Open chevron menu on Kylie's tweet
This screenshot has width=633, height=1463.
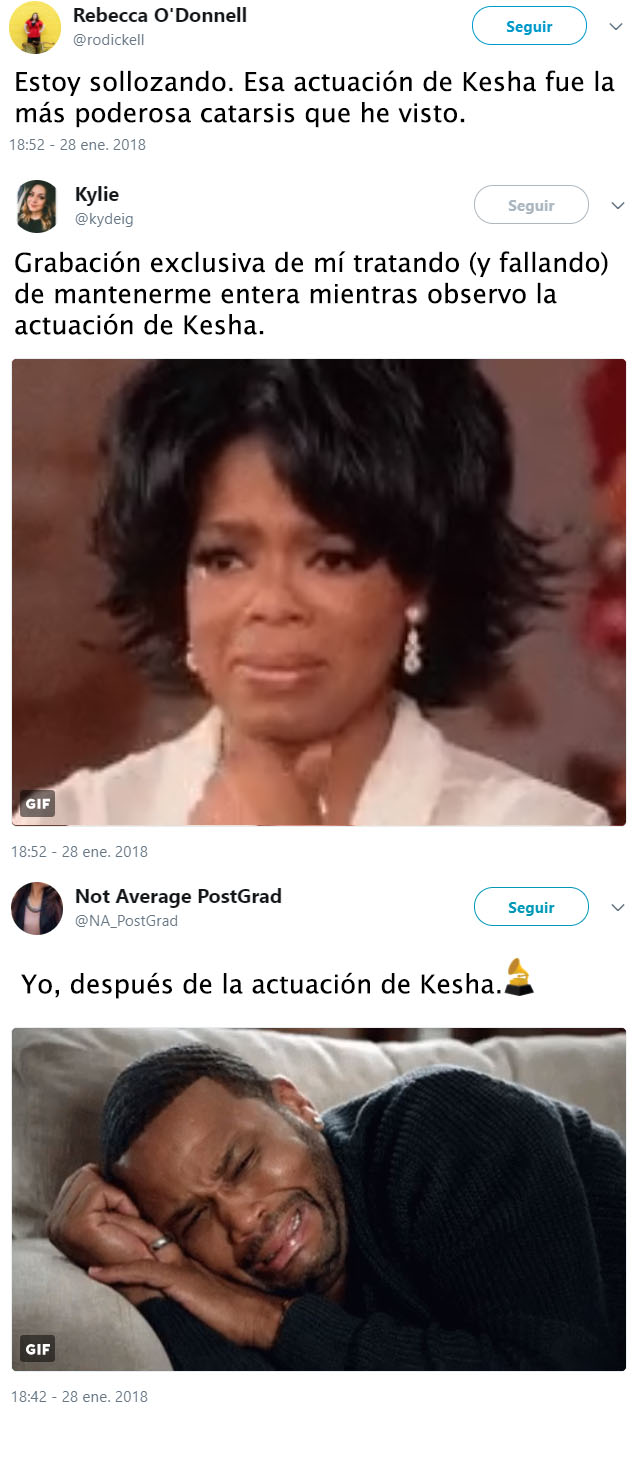617,206
